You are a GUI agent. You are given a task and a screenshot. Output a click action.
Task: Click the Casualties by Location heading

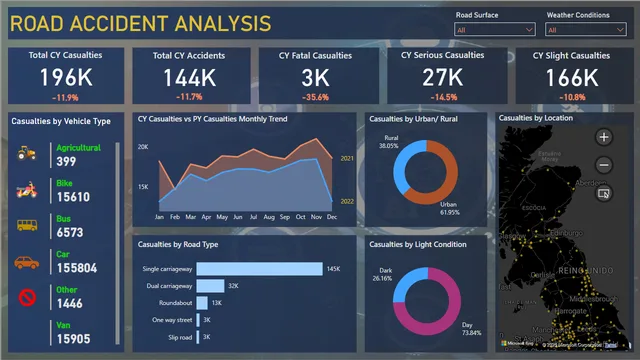click(536, 118)
